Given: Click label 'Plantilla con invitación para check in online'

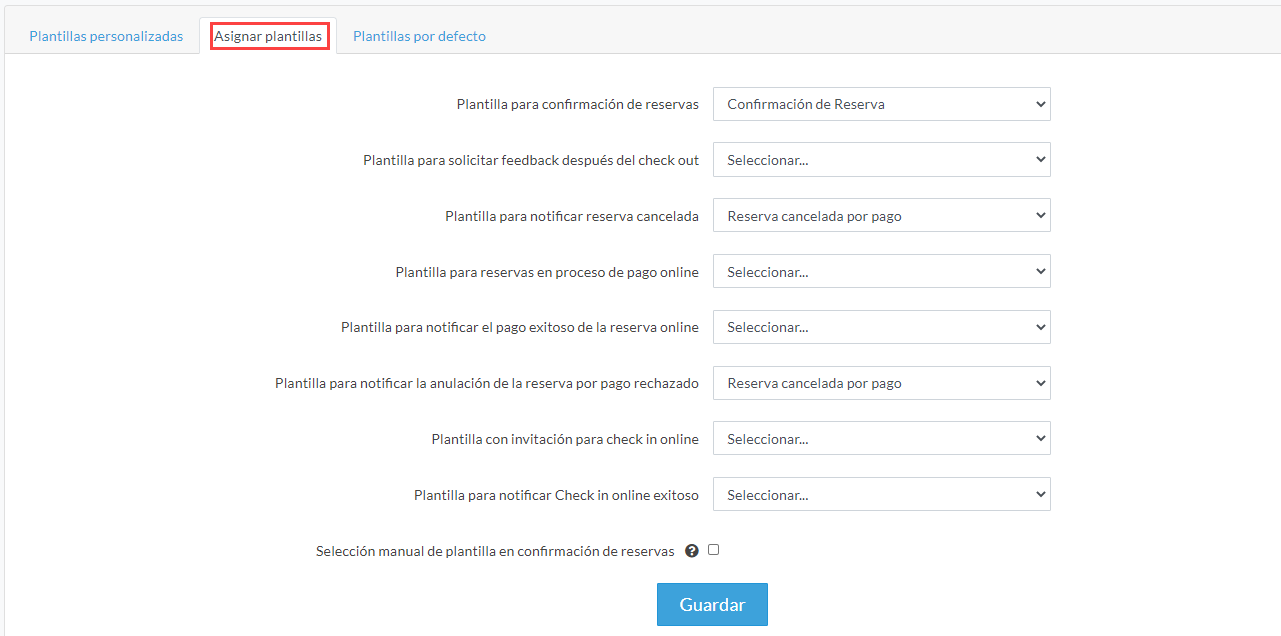Looking at the screenshot, I should [x=565, y=439].
